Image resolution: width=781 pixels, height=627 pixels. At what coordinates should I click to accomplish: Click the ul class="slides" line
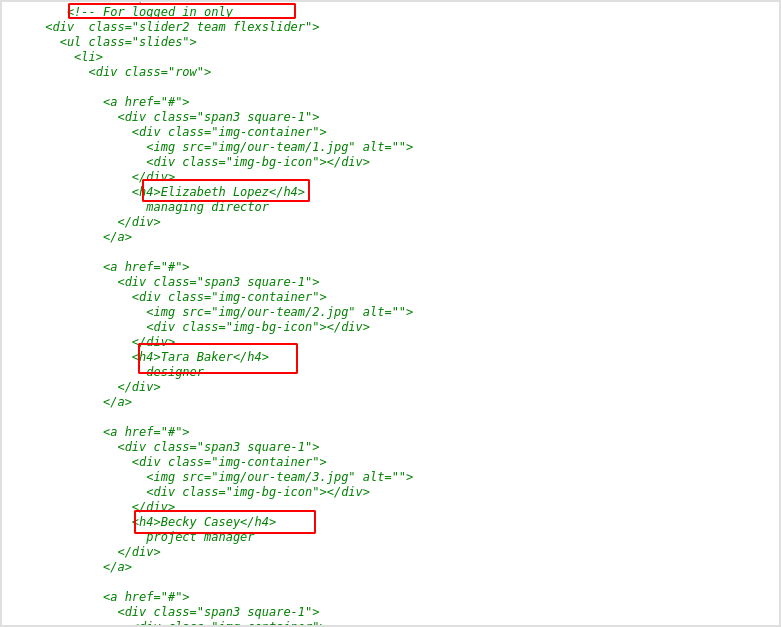pos(128,41)
